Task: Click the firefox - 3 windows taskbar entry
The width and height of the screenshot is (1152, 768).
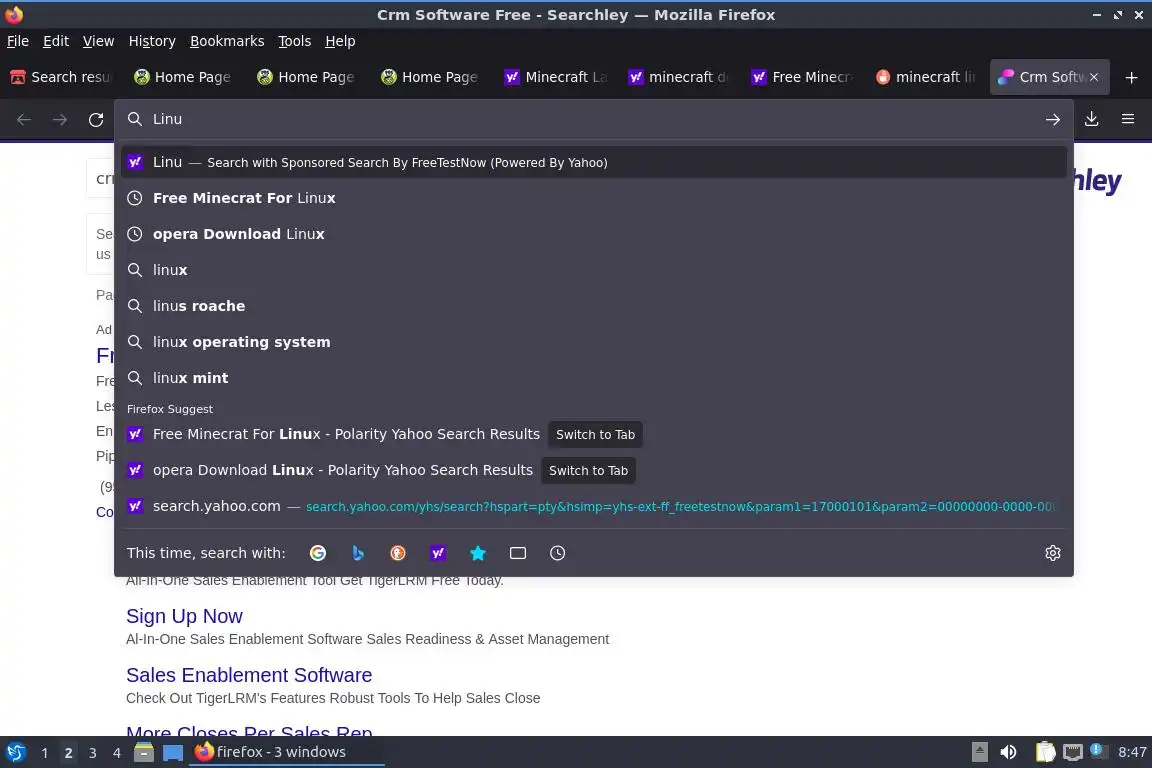Action: click(287, 752)
